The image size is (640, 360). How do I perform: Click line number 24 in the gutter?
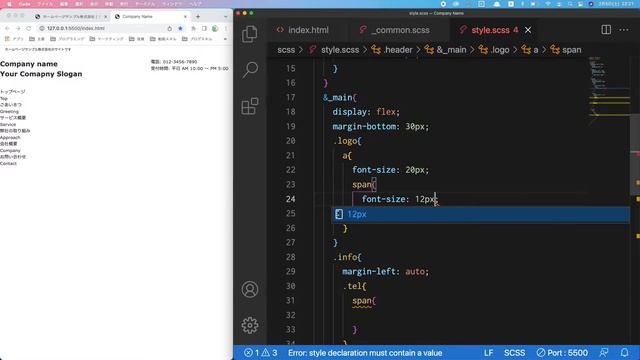(290, 199)
